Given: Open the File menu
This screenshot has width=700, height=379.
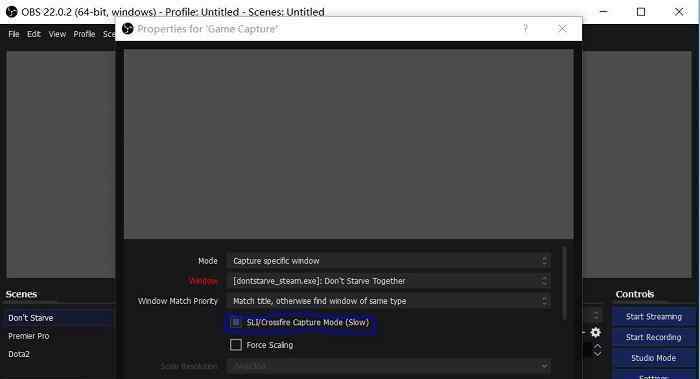Looking at the screenshot, I should coord(14,34).
